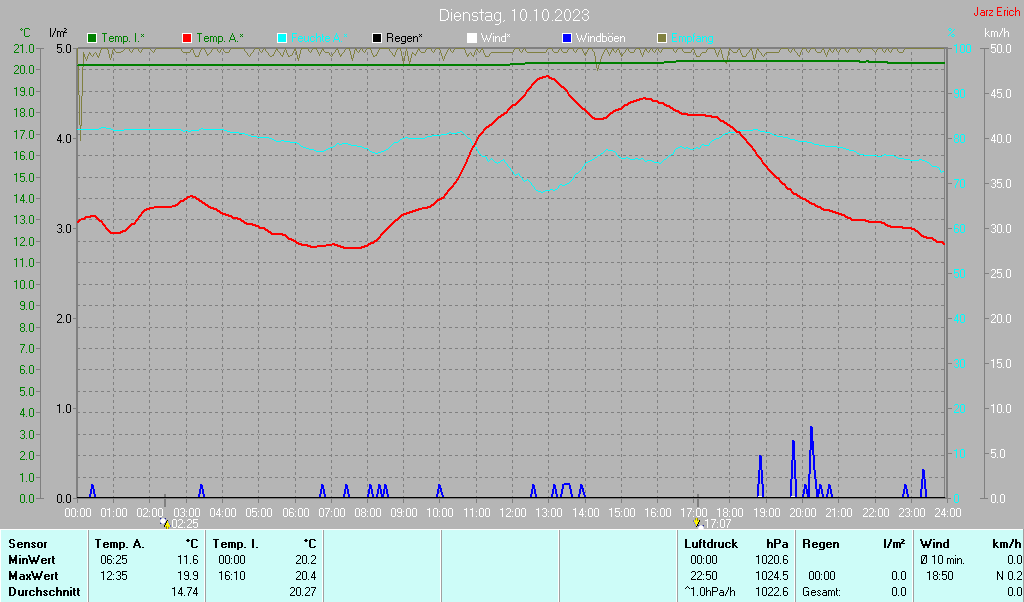Select the 'Temp. A.*' legend label
Viewport: 1024px width, 602px height.
click(220, 38)
